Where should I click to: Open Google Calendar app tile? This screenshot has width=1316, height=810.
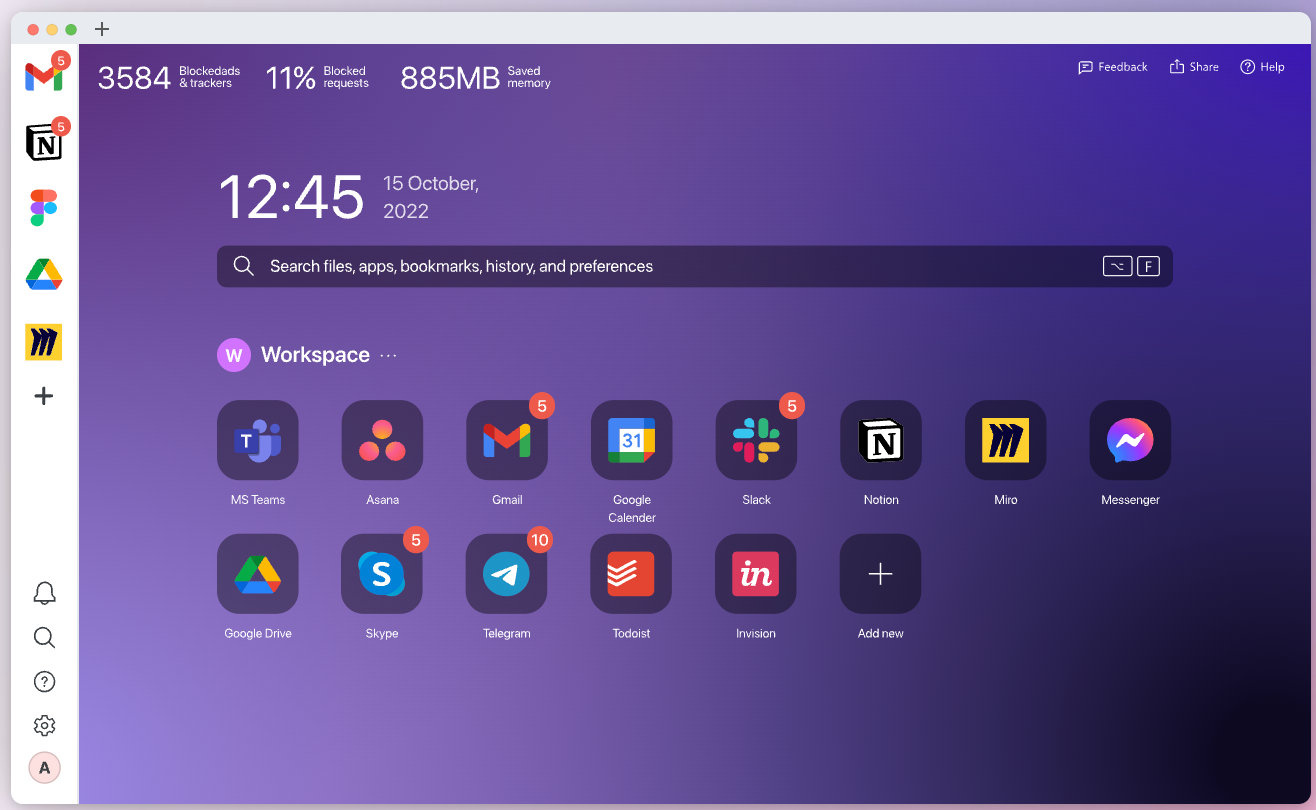[631, 441]
